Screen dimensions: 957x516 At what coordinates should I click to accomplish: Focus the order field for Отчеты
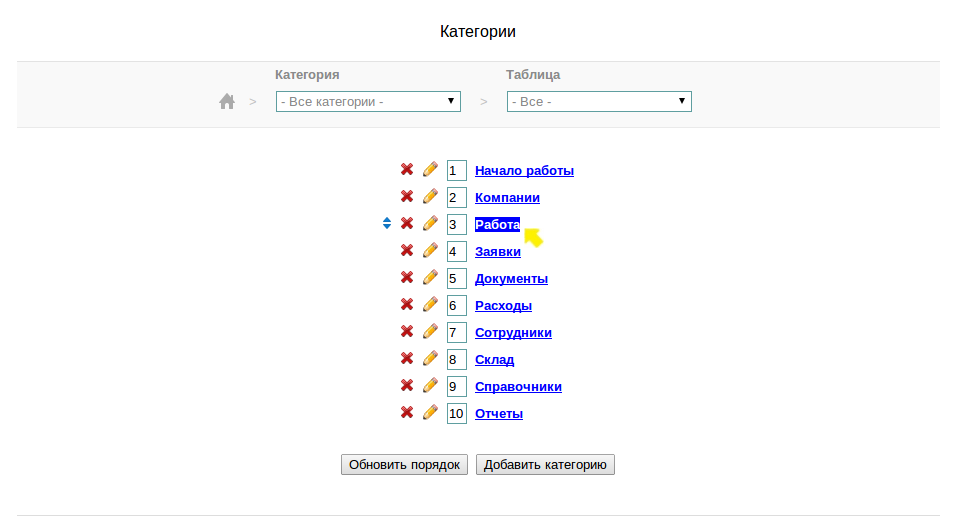pyautogui.click(x=456, y=413)
